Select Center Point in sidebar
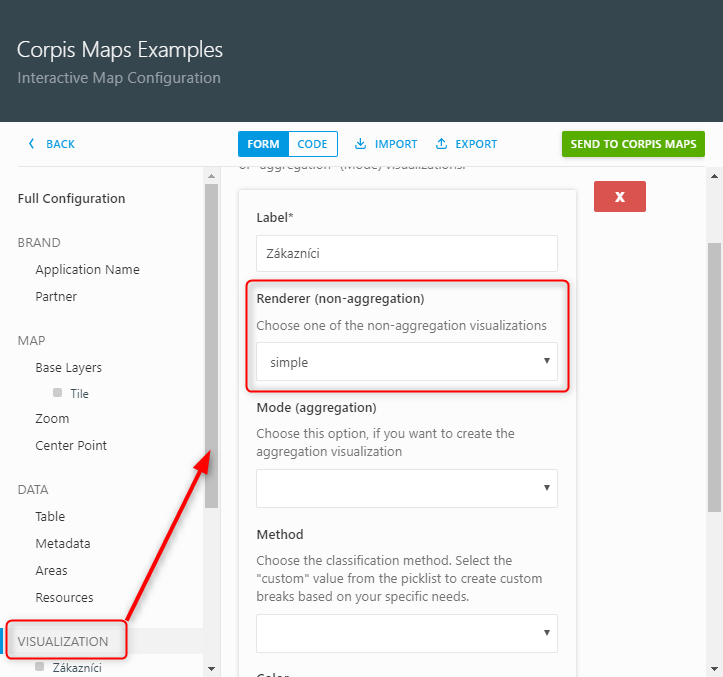 pyautogui.click(x=71, y=445)
